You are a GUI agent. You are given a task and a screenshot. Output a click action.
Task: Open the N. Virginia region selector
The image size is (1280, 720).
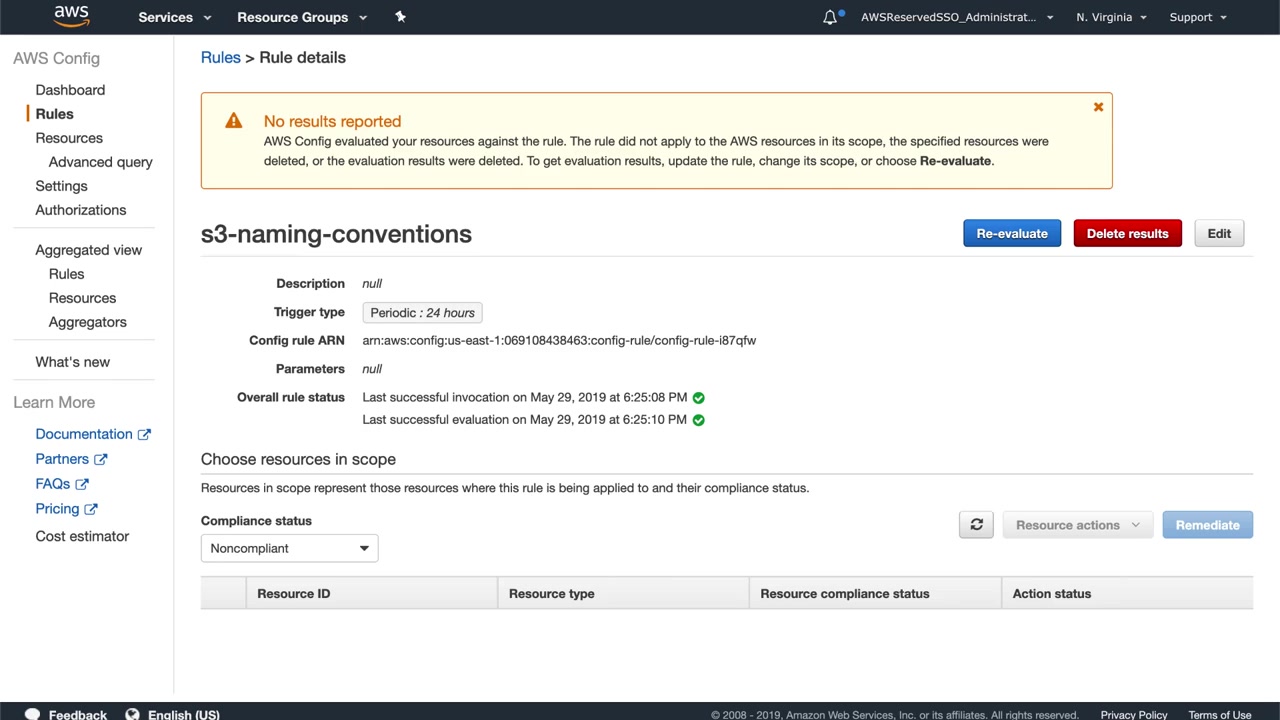(x=1111, y=17)
